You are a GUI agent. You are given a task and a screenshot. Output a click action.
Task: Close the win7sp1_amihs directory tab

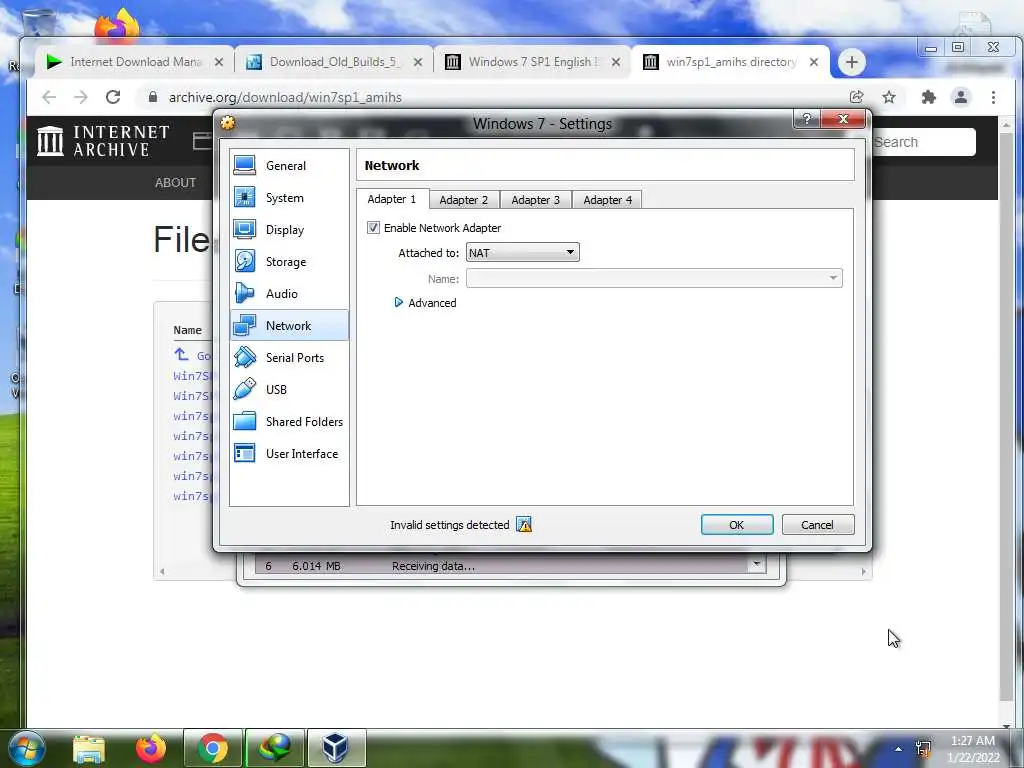tap(814, 62)
